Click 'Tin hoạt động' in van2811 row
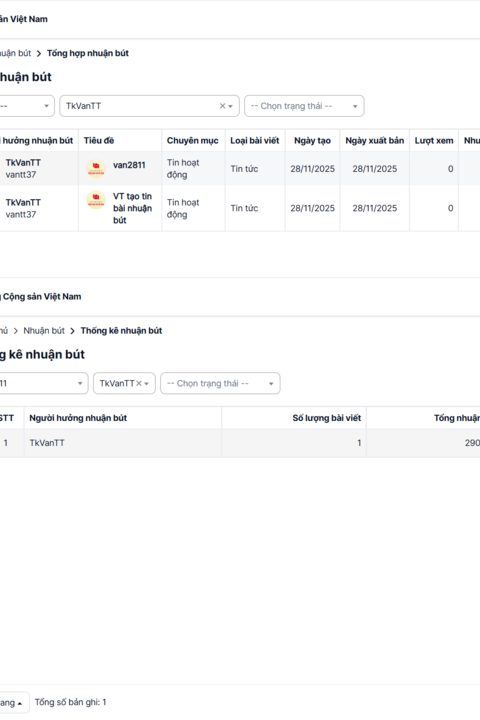 pyautogui.click(x=183, y=169)
